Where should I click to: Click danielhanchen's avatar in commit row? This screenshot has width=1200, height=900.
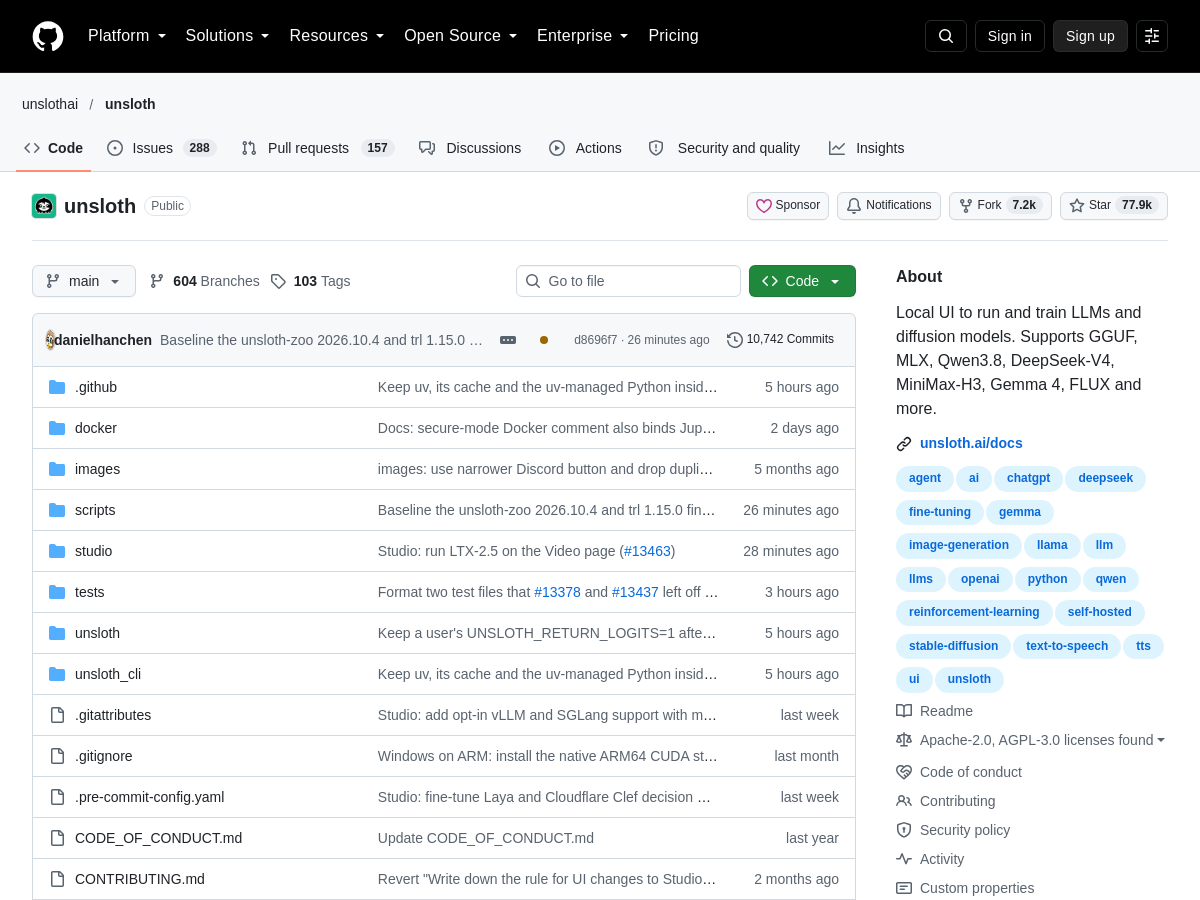tap(50, 340)
